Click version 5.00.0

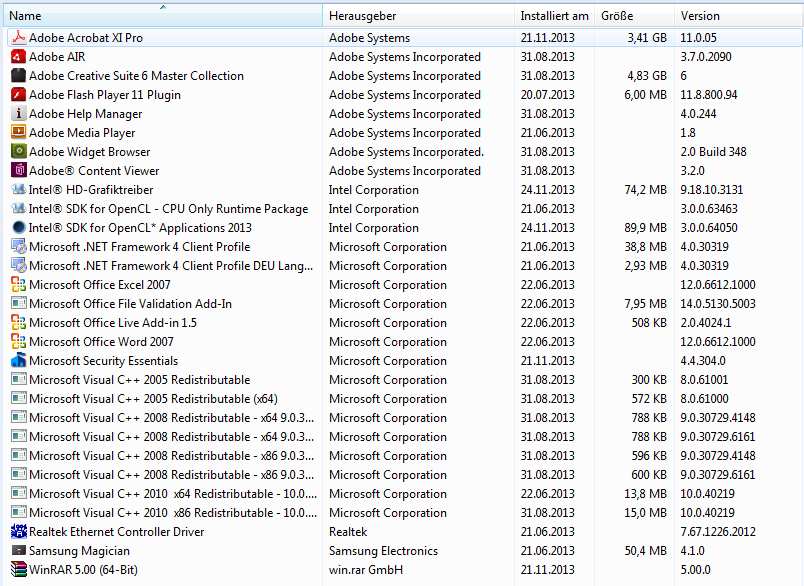(x=695, y=569)
